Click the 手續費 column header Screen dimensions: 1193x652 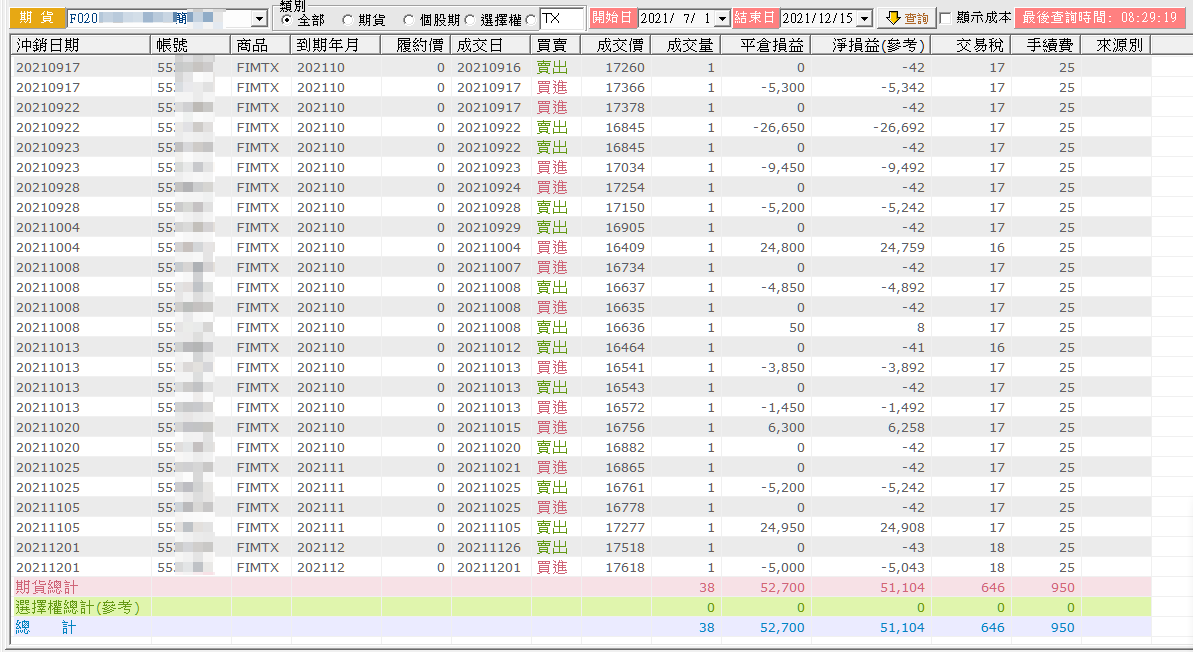click(1045, 46)
